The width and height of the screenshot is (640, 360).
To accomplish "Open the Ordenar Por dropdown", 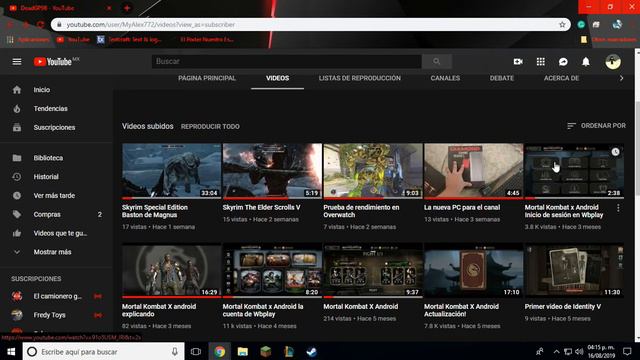I will 596,126.
